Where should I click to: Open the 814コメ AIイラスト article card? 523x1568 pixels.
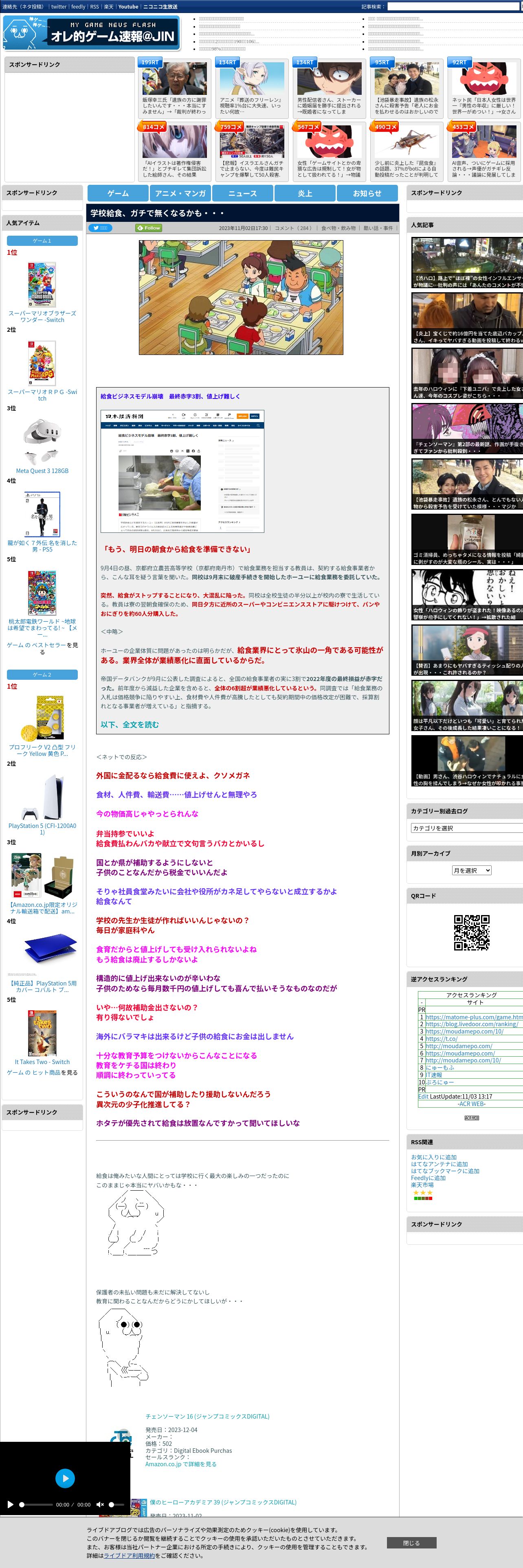[174, 151]
